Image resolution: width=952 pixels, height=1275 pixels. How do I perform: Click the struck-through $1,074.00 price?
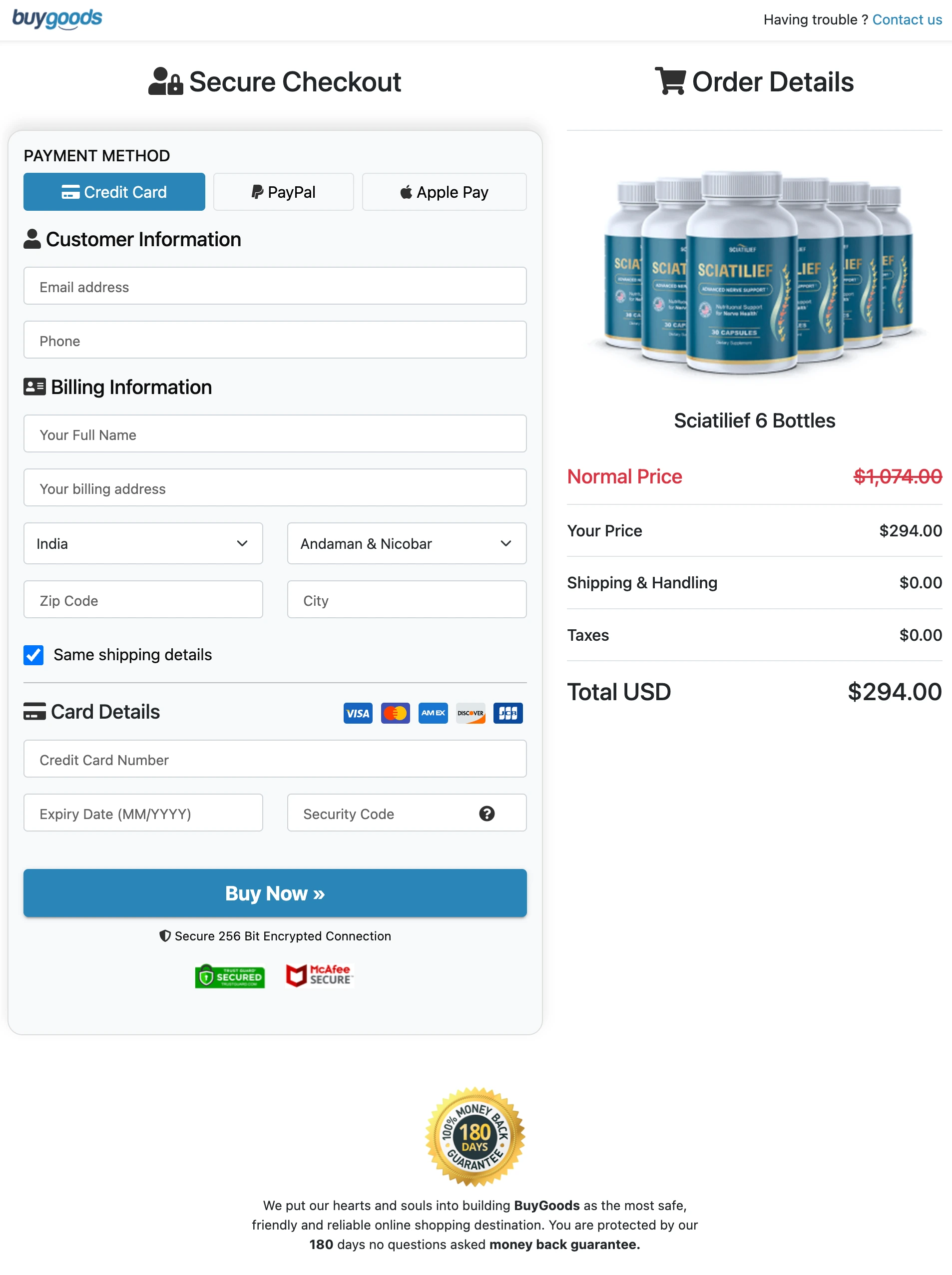(898, 476)
